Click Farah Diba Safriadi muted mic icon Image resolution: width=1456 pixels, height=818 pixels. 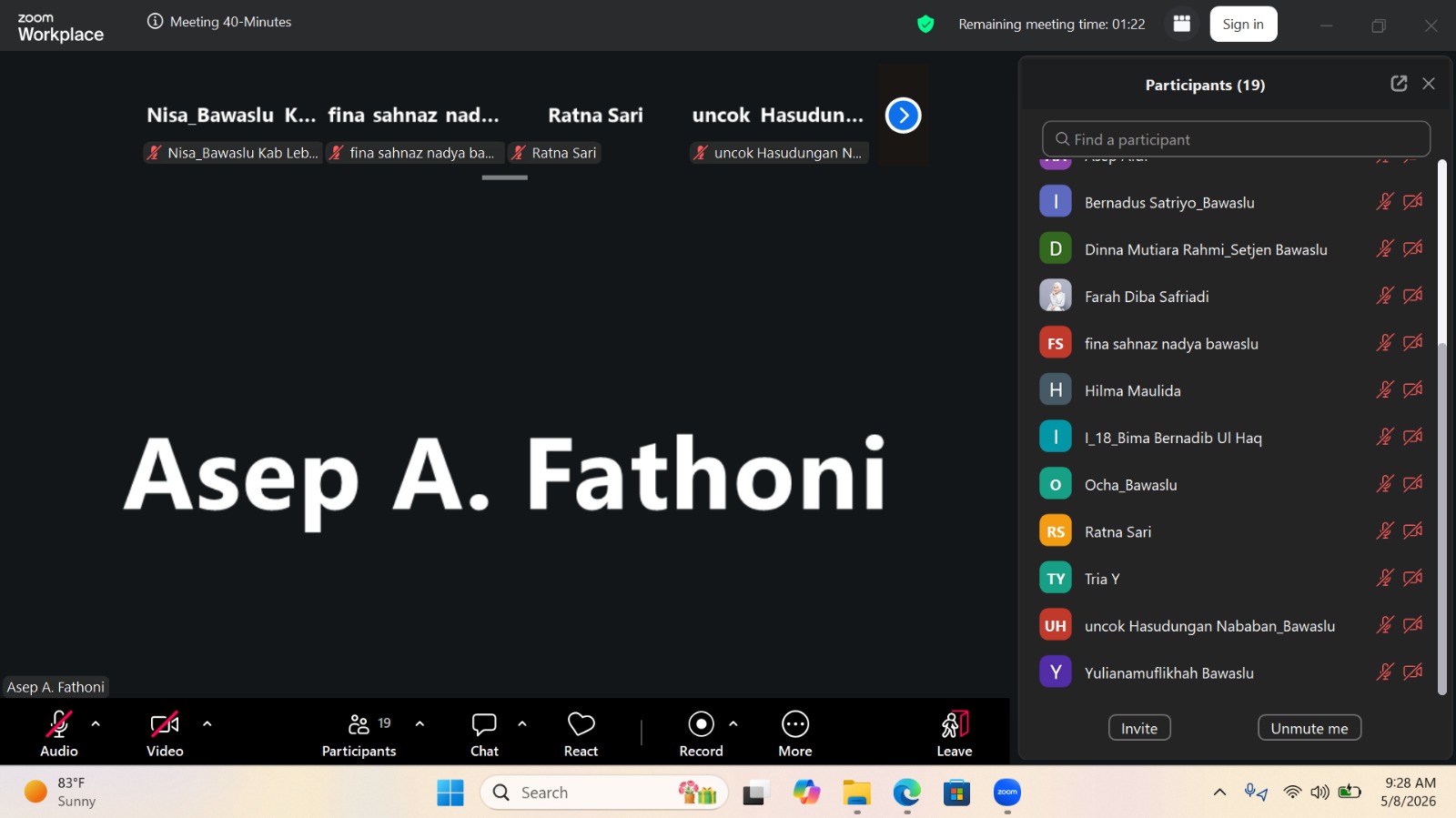point(1385,296)
